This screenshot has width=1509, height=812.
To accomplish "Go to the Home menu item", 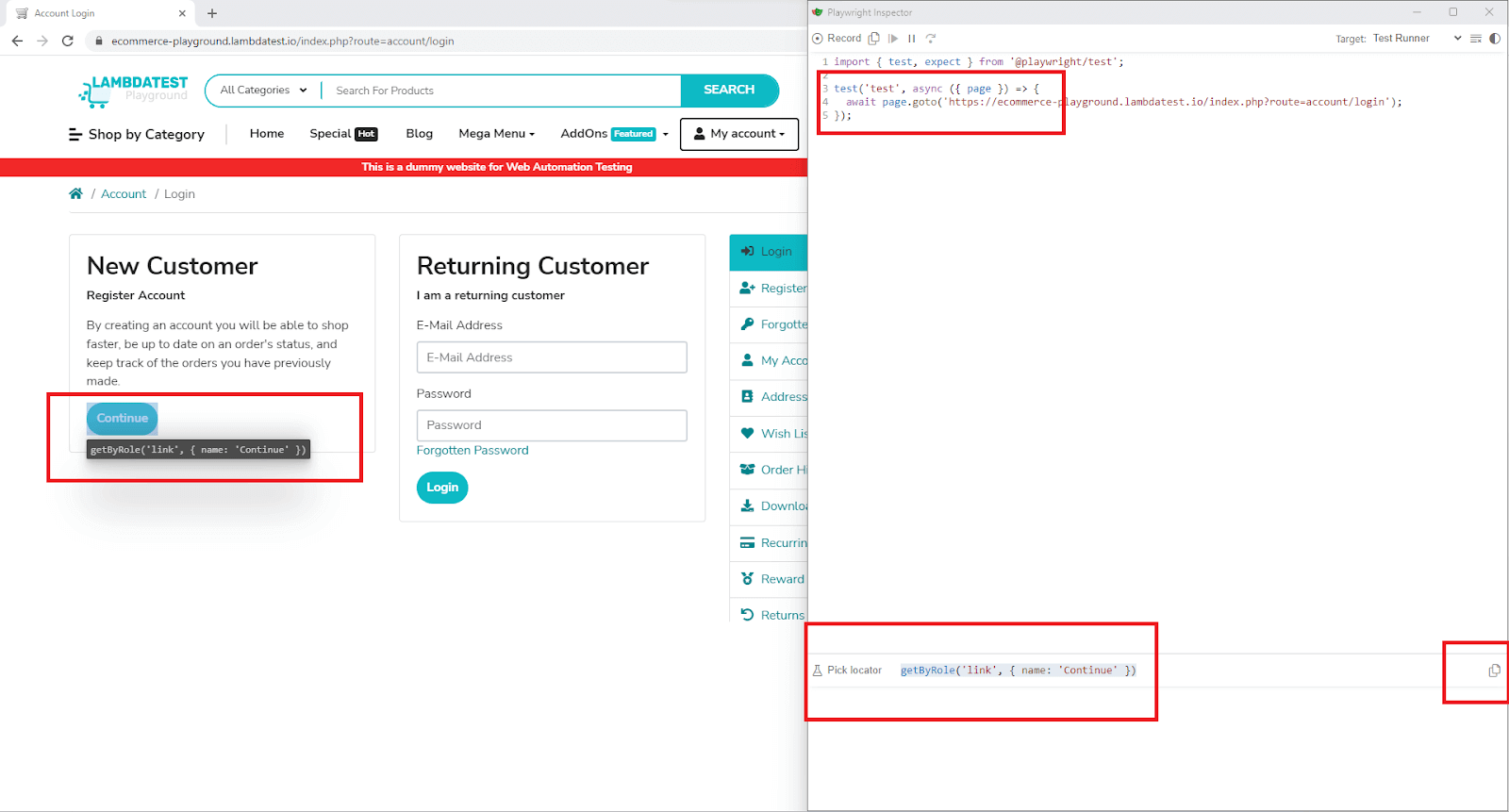I will (267, 134).
